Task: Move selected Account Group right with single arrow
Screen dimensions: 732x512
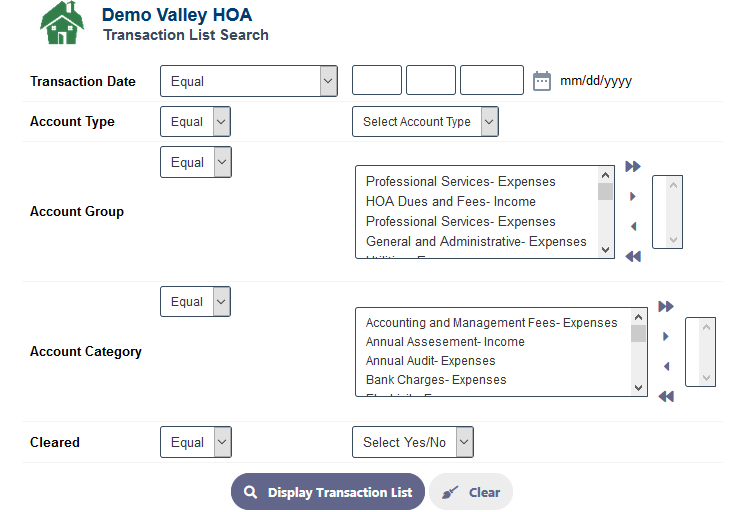Action: tap(633, 196)
